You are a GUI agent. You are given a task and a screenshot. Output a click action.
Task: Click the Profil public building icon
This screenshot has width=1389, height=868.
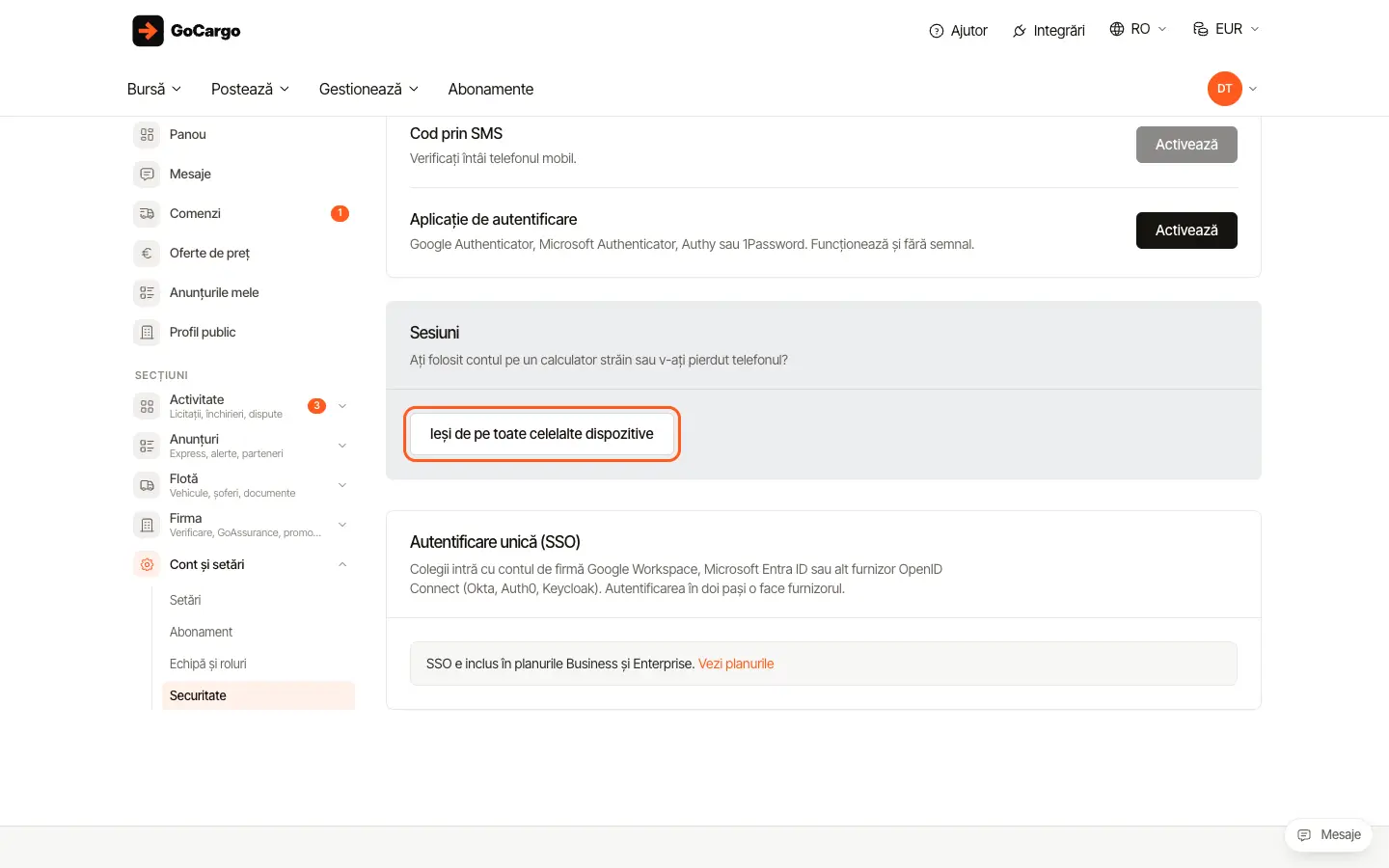(147, 333)
